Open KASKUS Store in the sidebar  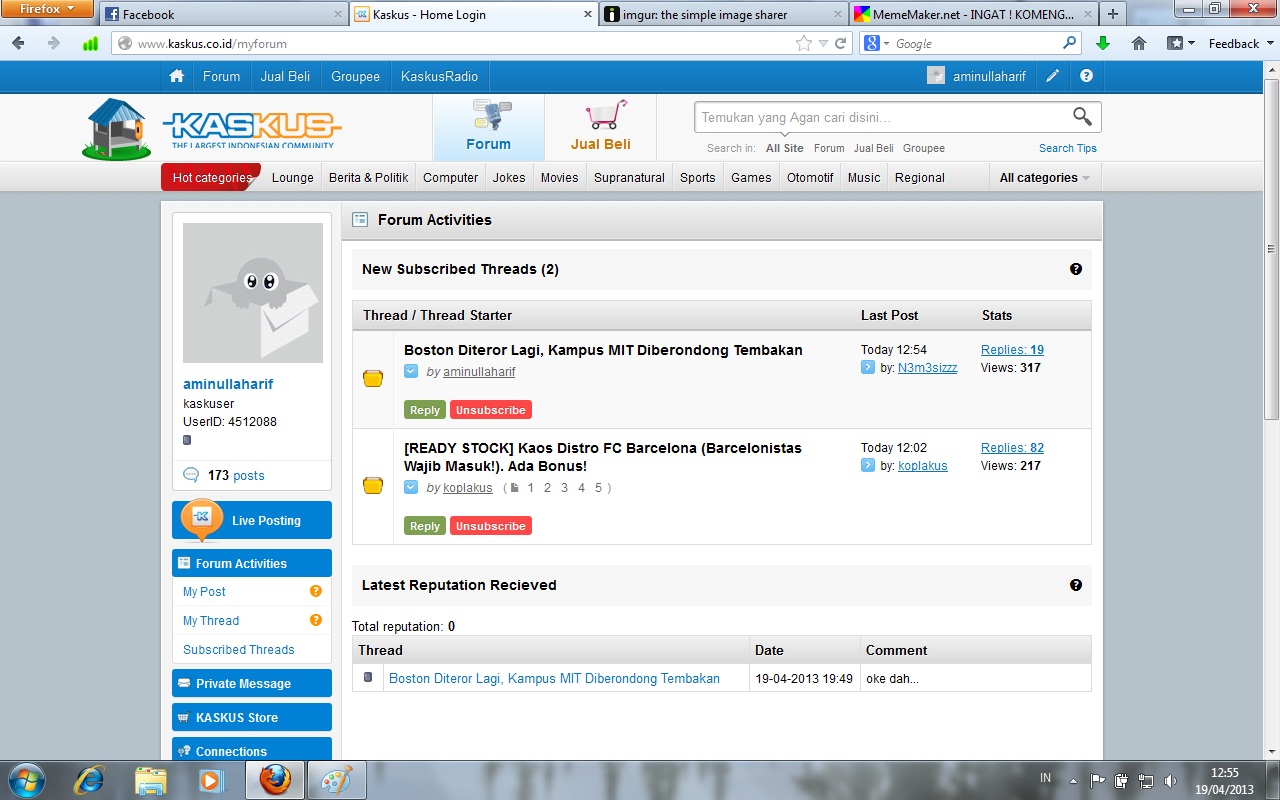tap(252, 718)
